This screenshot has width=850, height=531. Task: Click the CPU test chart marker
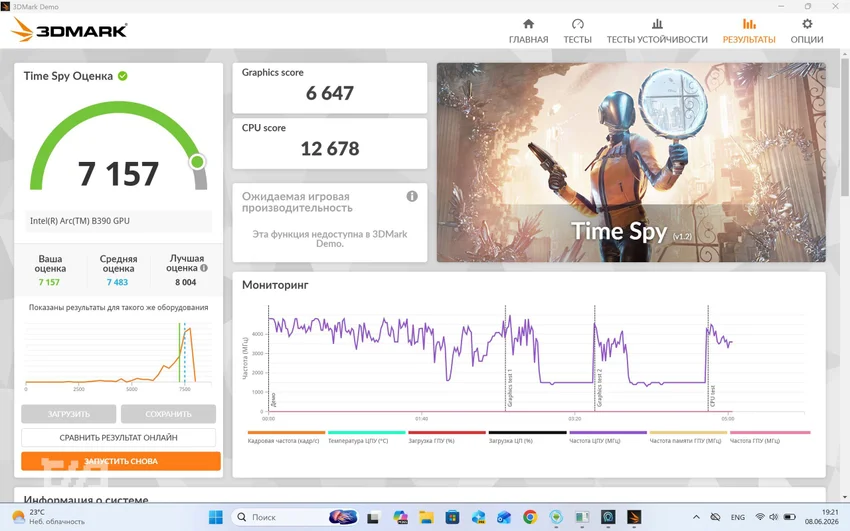(x=712, y=396)
